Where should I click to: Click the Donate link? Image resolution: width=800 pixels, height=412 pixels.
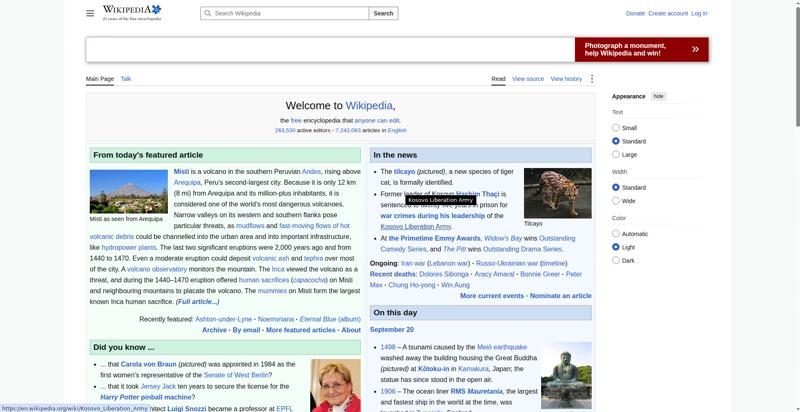[635, 14]
